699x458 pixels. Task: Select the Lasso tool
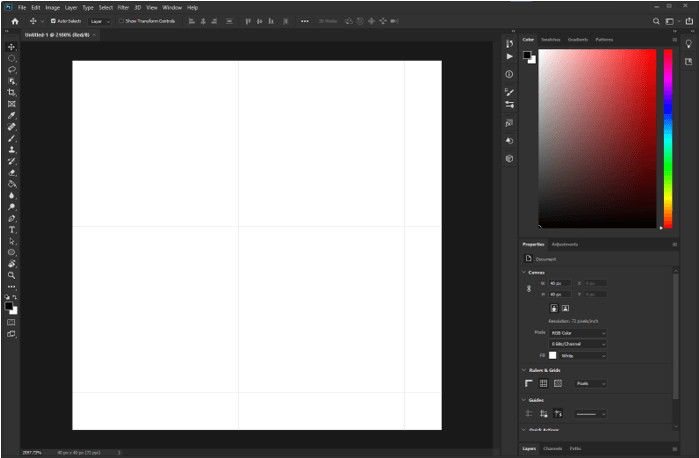12,70
